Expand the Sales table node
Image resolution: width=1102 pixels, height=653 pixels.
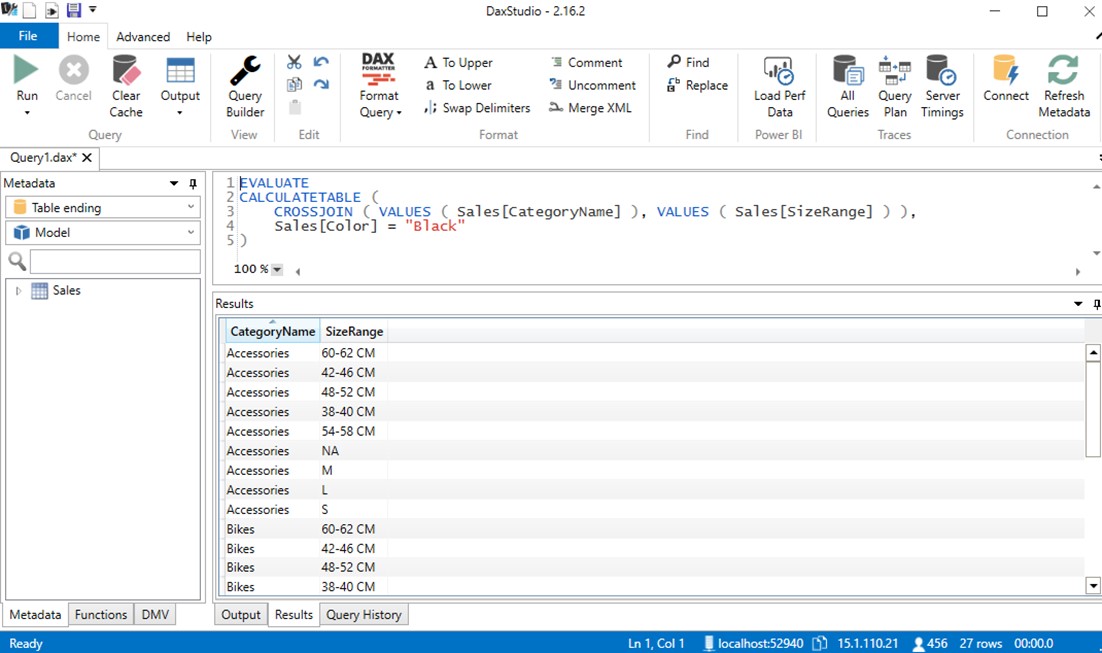click(18, 290)
